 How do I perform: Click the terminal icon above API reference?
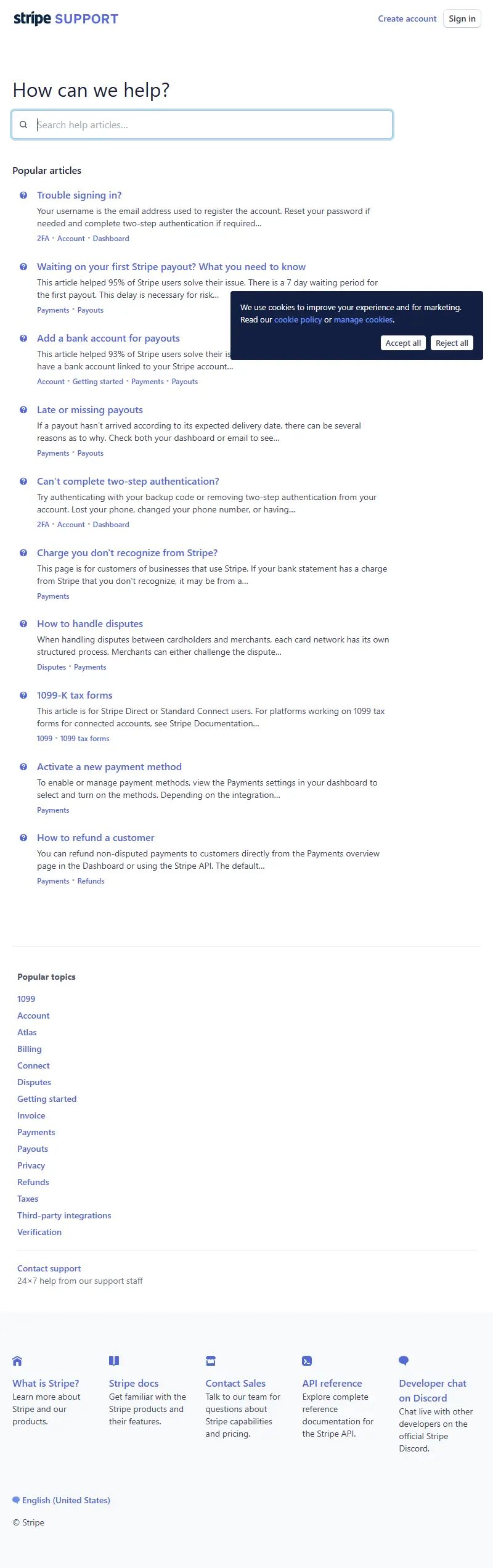click(x=307, y=1361)
